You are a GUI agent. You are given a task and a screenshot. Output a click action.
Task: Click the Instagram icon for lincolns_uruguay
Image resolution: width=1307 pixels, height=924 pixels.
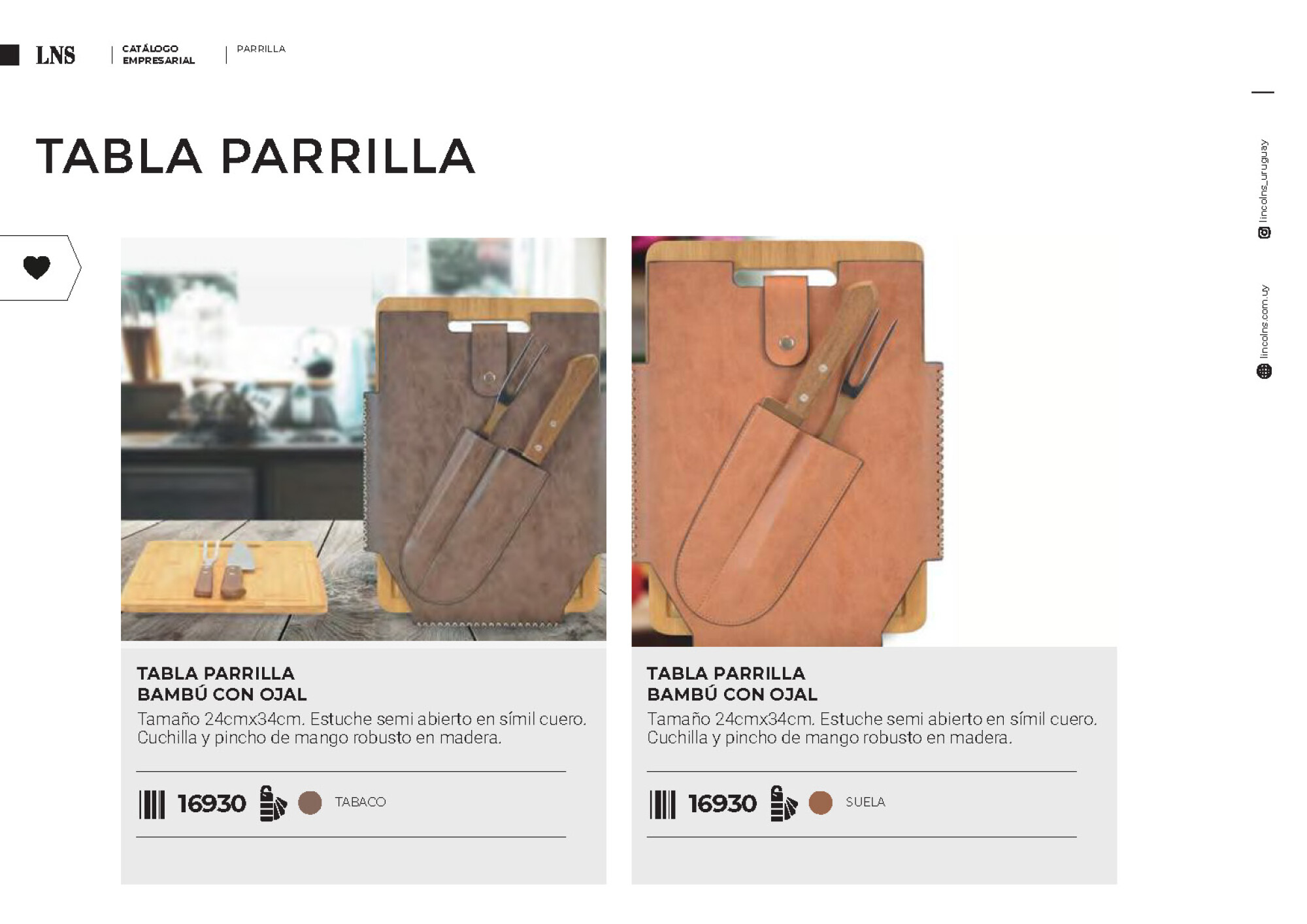1265,233
